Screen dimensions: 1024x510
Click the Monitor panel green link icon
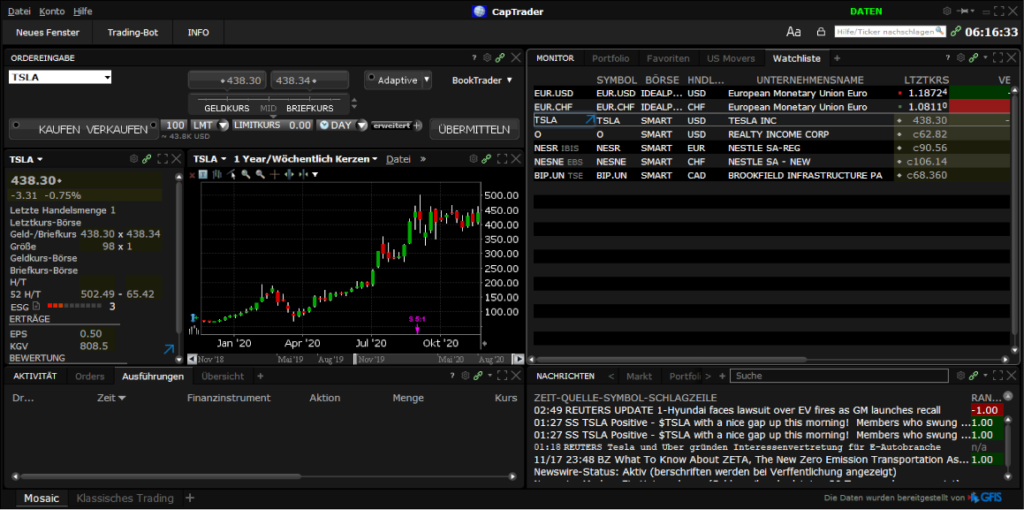tap(974, 58)
